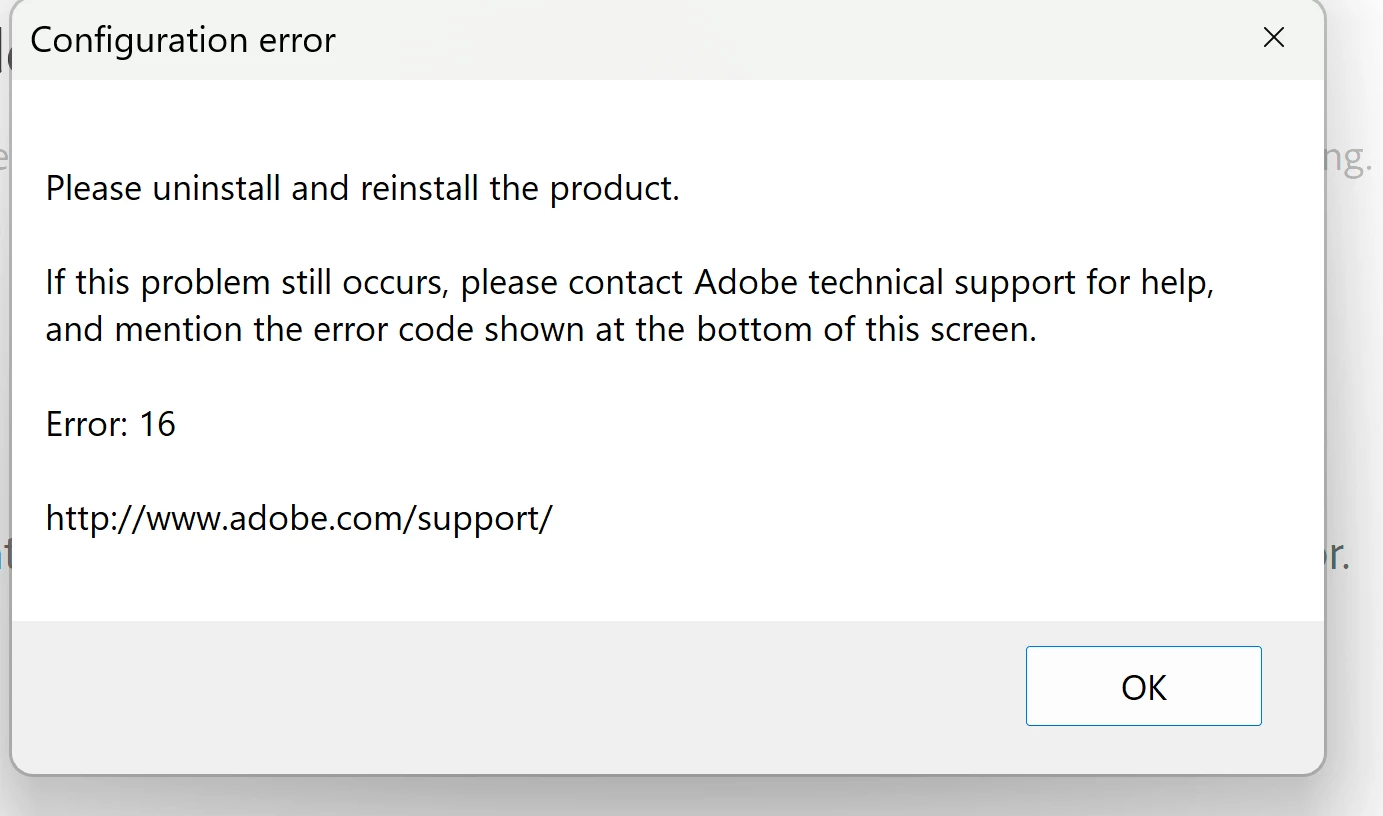The width and height of the screenshot is (1383, 816).
Task: Click the word "Please" starting the message
Action: [93, 188]
